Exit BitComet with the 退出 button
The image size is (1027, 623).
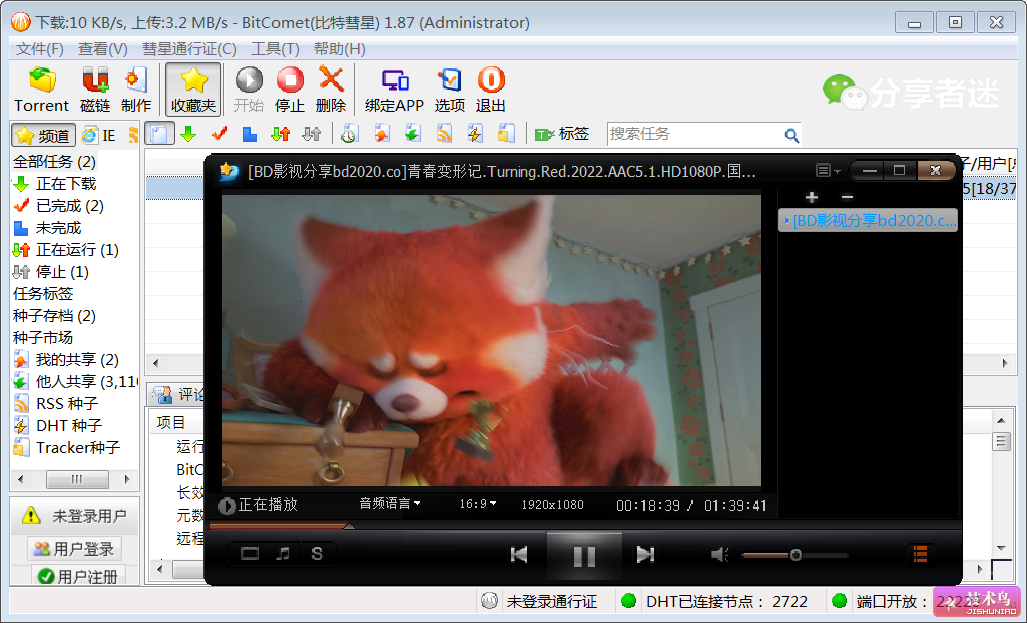pyautogui.click(x=491, y=90)
